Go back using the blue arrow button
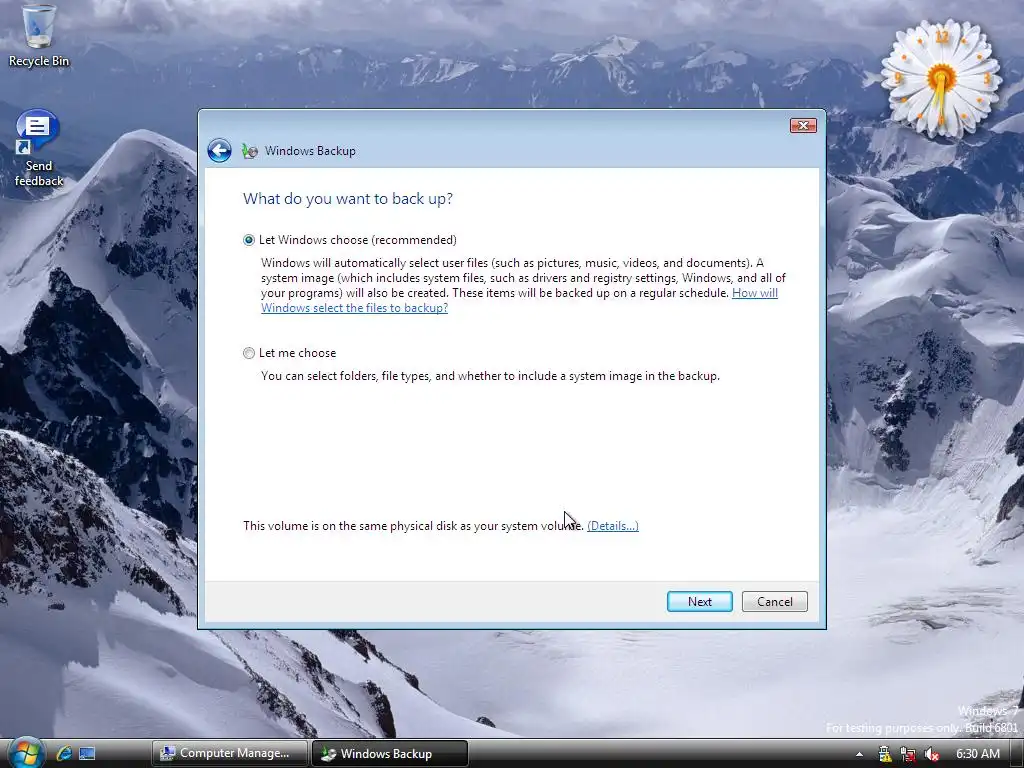 coord(219,151)
